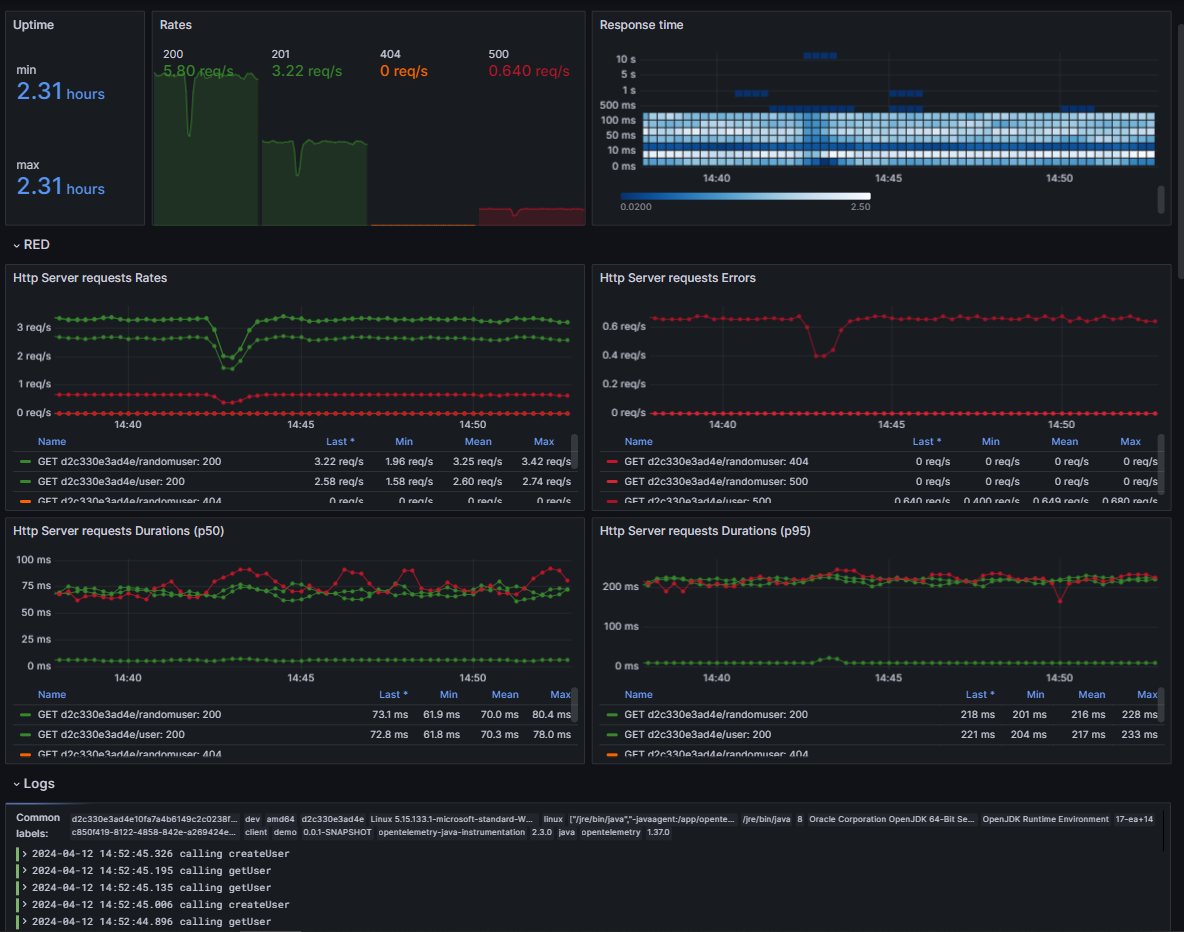Sort Rates legend by Name header

click(x=52, y=441)
